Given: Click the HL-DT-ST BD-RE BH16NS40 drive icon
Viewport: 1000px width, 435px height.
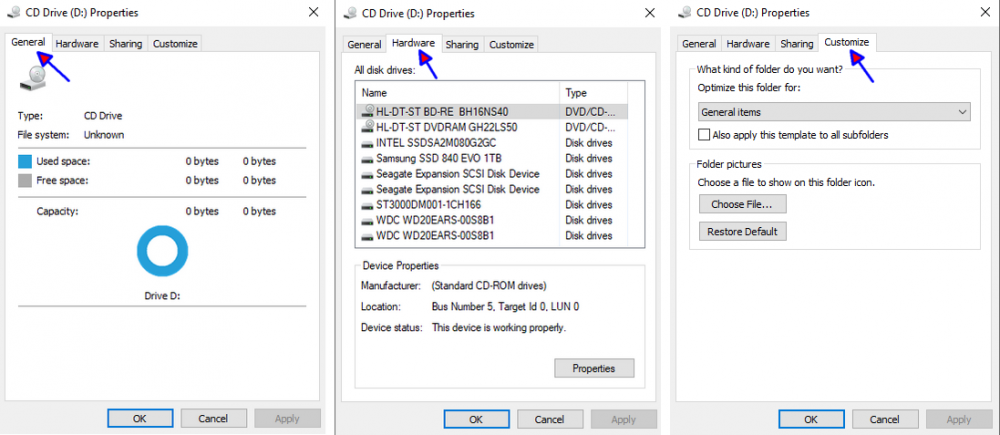Looking at the screenshot, I should (367, 111).
